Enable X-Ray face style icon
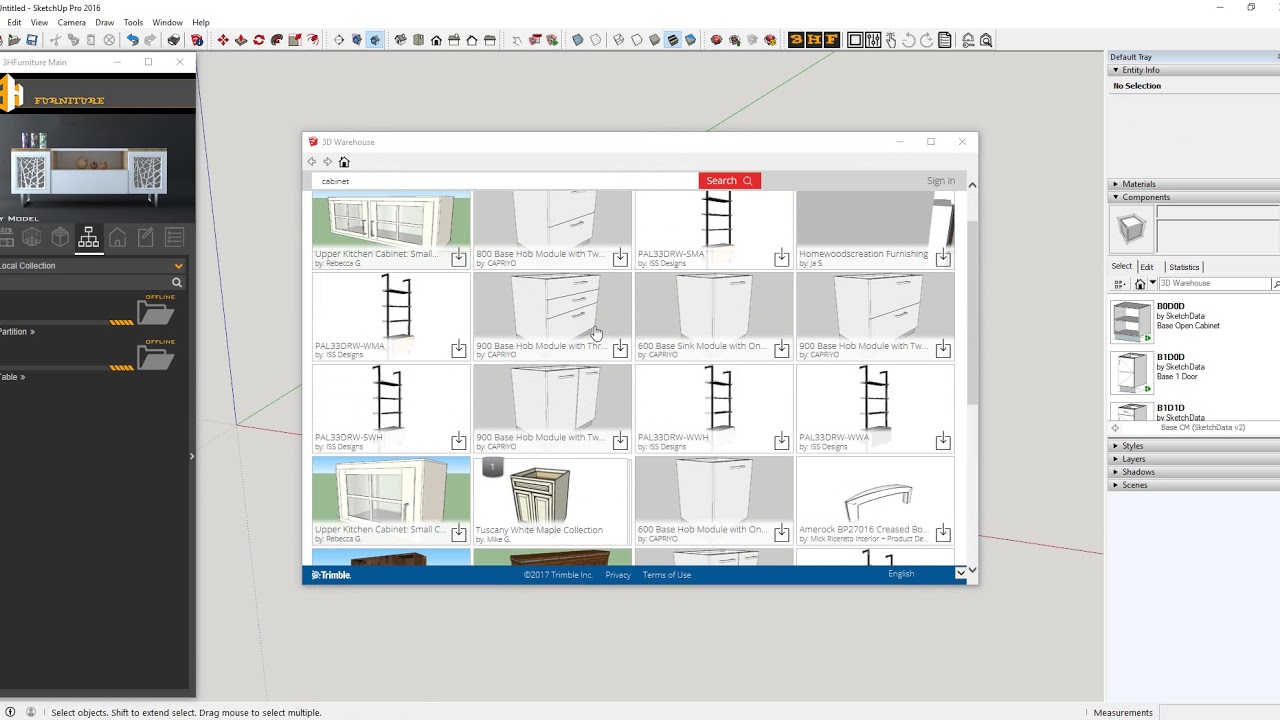This screenshot has width=1280, height=720. tap(578, 40)
